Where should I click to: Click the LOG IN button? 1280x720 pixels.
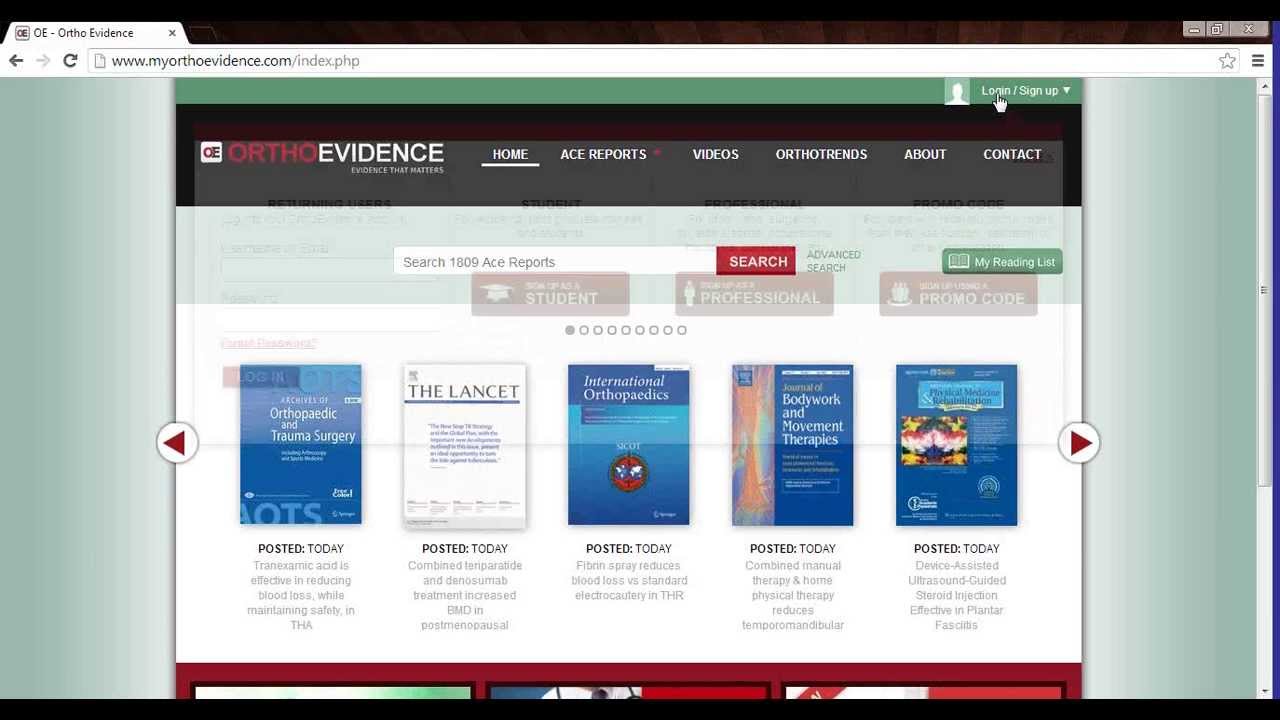262,377
